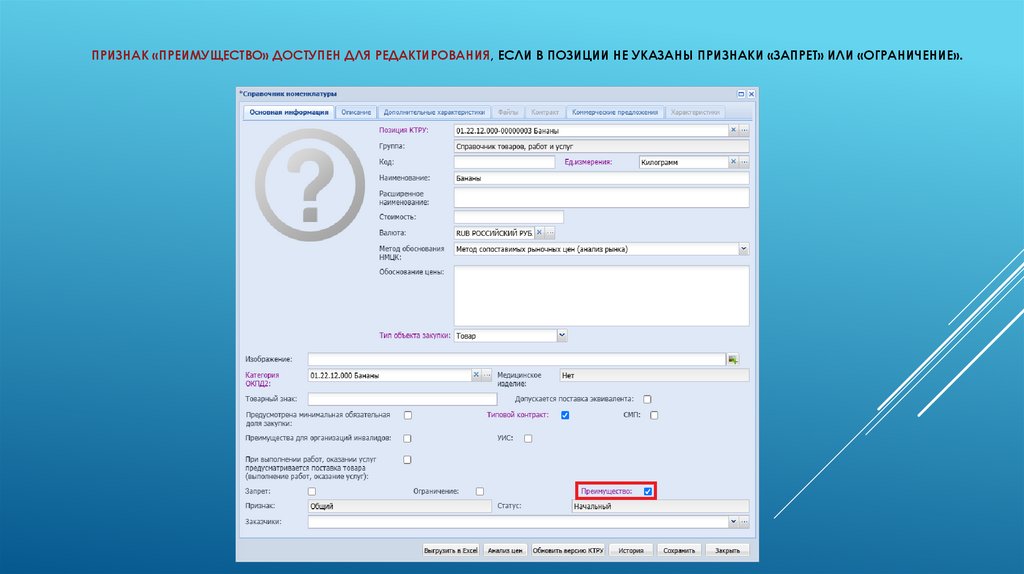Image resolution: width=1024 pixels, height=574 pixels.
Task: Click into Обоснование цены text area
Action: [x=601, y=296]
